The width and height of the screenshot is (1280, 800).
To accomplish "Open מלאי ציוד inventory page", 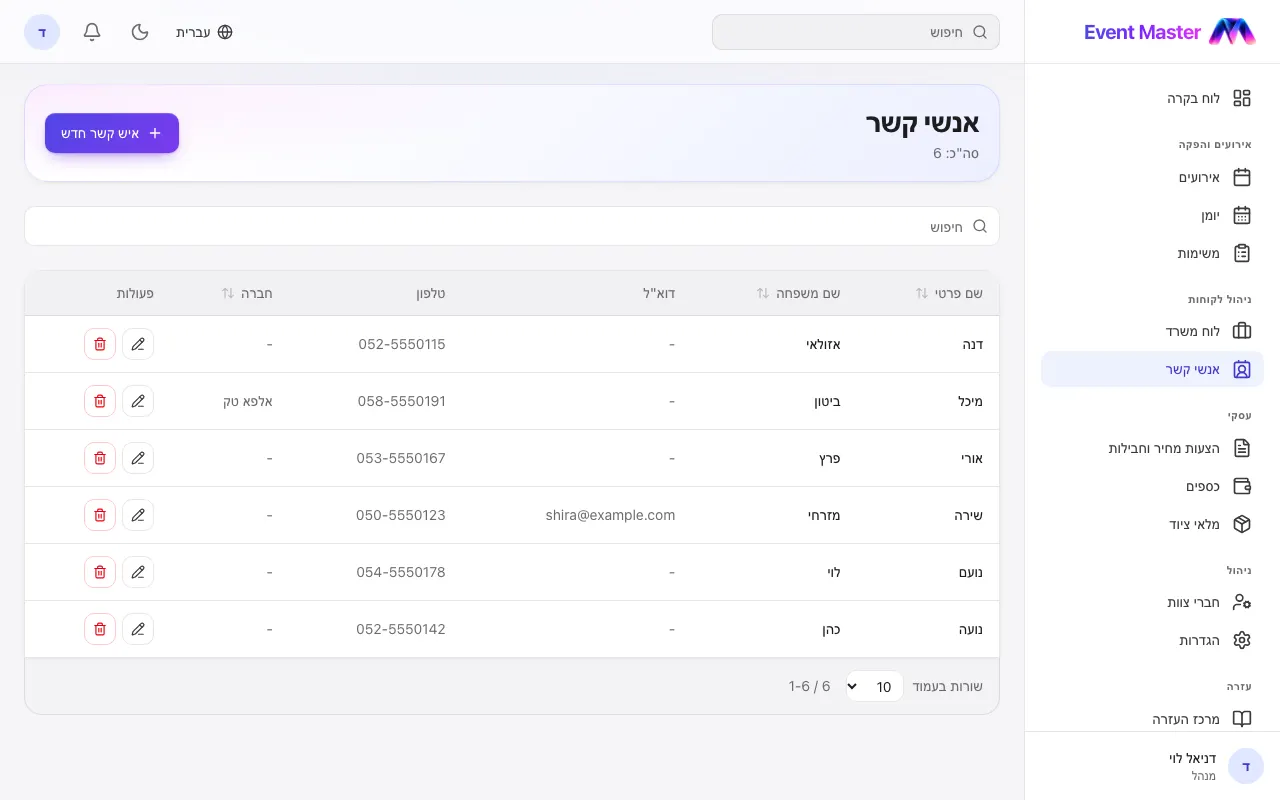I will pos(1152,524).
